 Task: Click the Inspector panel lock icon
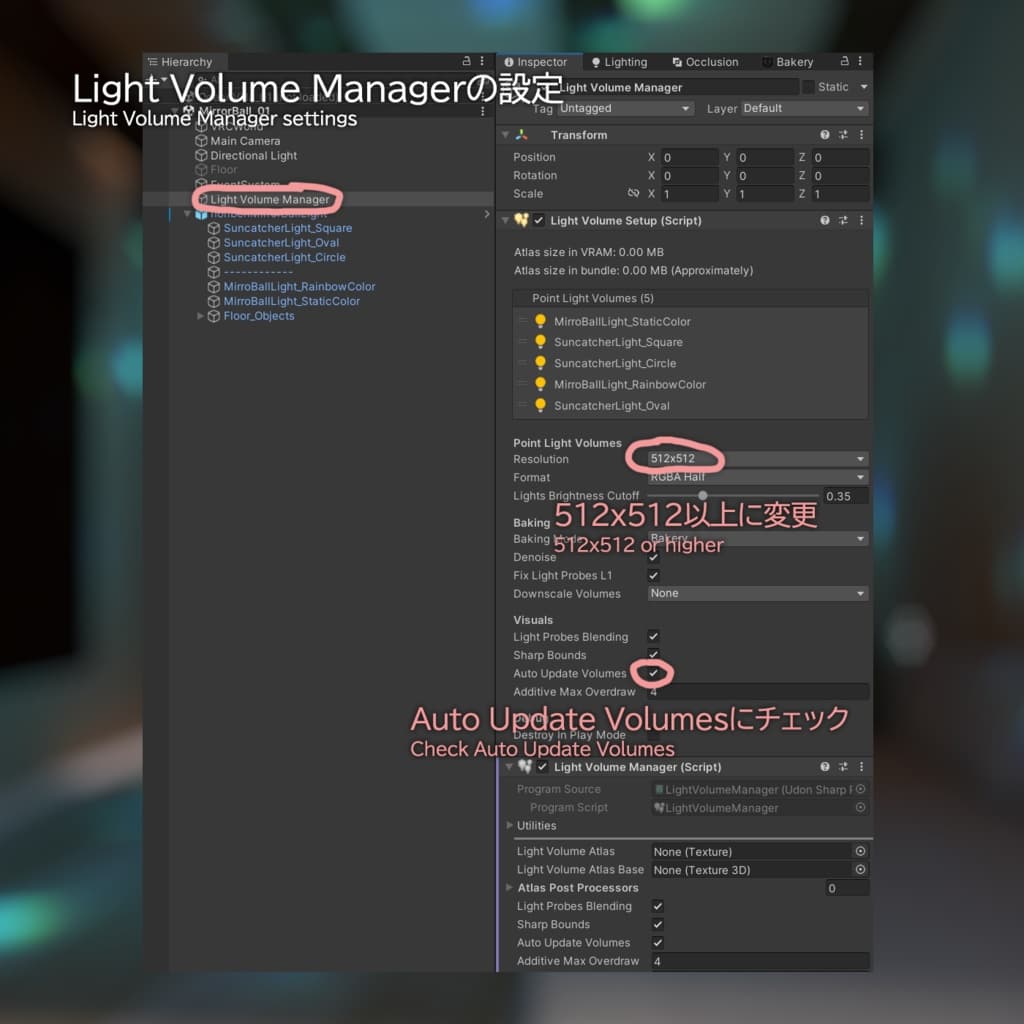[x=844, y=61]
